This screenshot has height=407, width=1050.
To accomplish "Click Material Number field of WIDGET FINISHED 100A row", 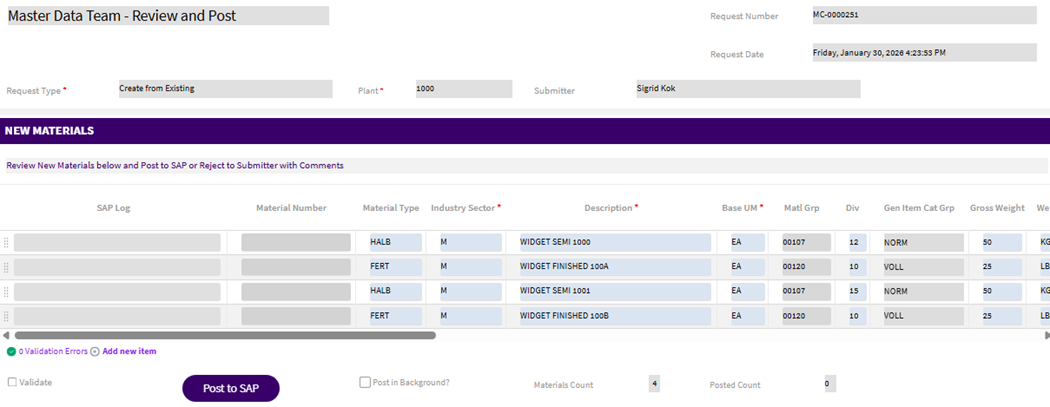I will point(296,267).
